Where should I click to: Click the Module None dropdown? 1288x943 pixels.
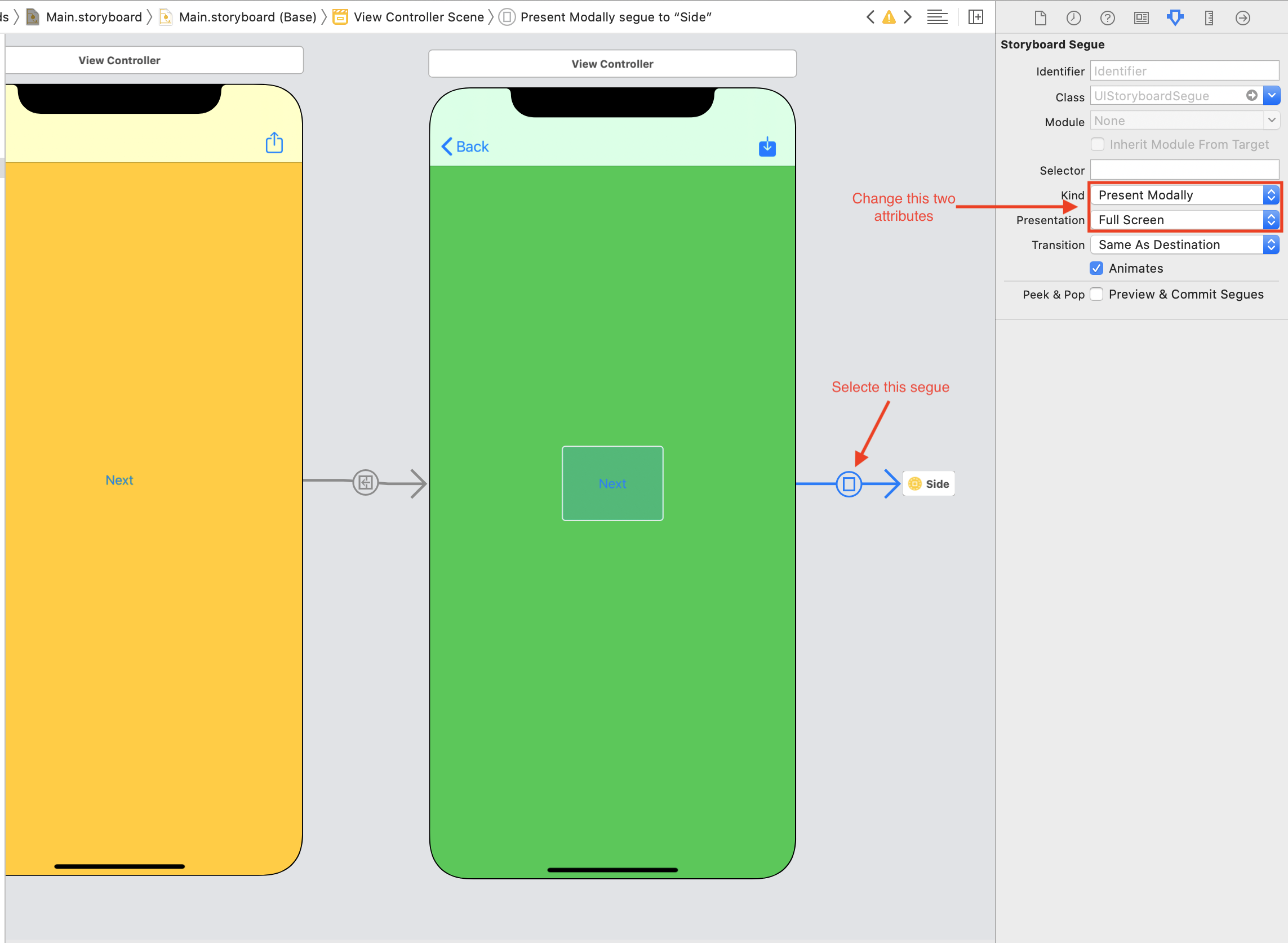[x=1184, y=120]
